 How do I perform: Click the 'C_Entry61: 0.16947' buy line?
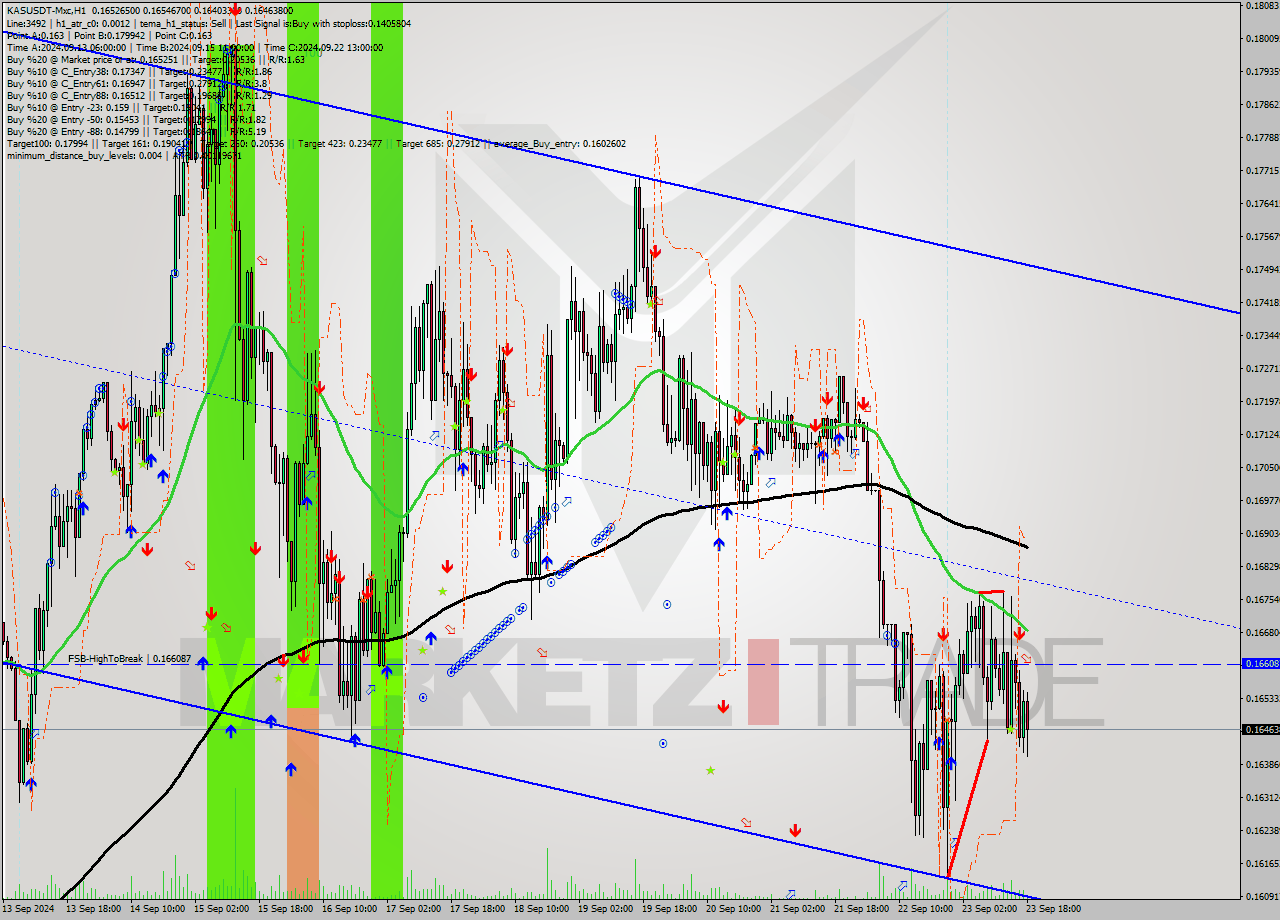tap(136, 83)
